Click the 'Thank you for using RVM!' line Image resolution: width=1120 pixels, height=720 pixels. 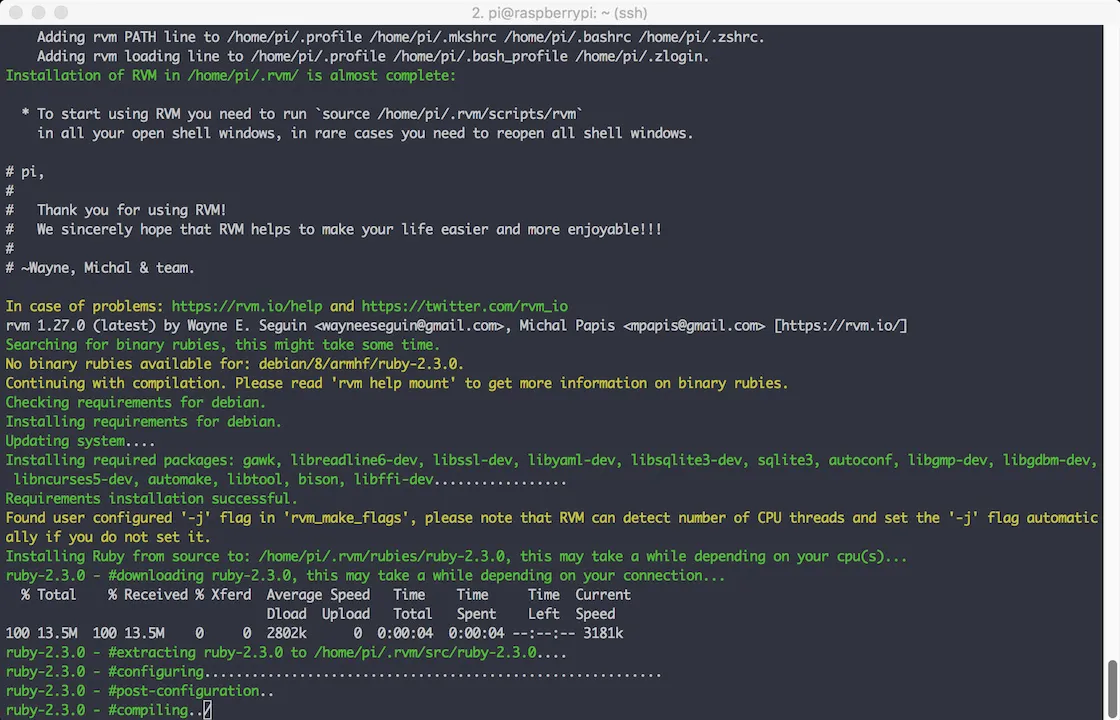tap(131, 210)
